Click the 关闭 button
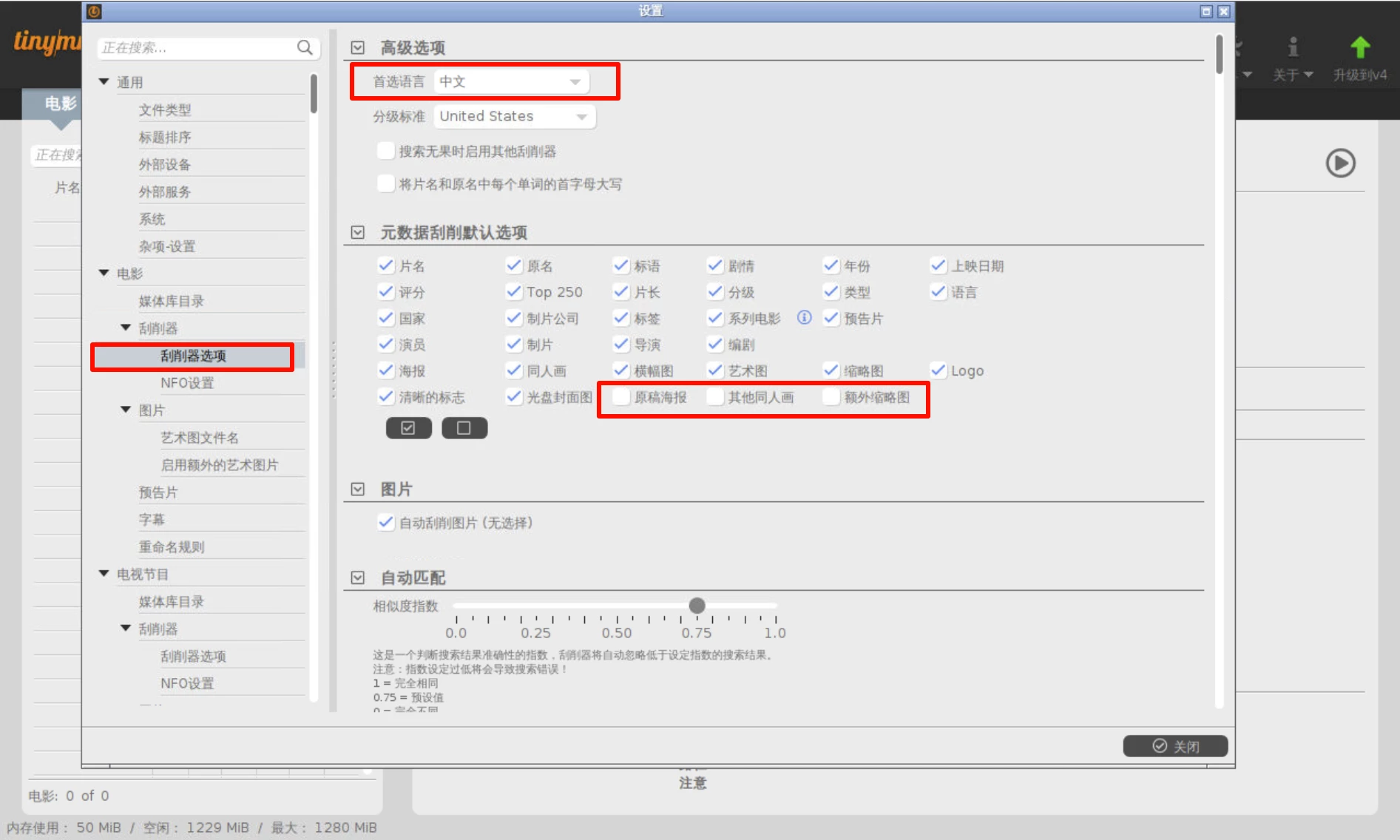 point(1174,746)
